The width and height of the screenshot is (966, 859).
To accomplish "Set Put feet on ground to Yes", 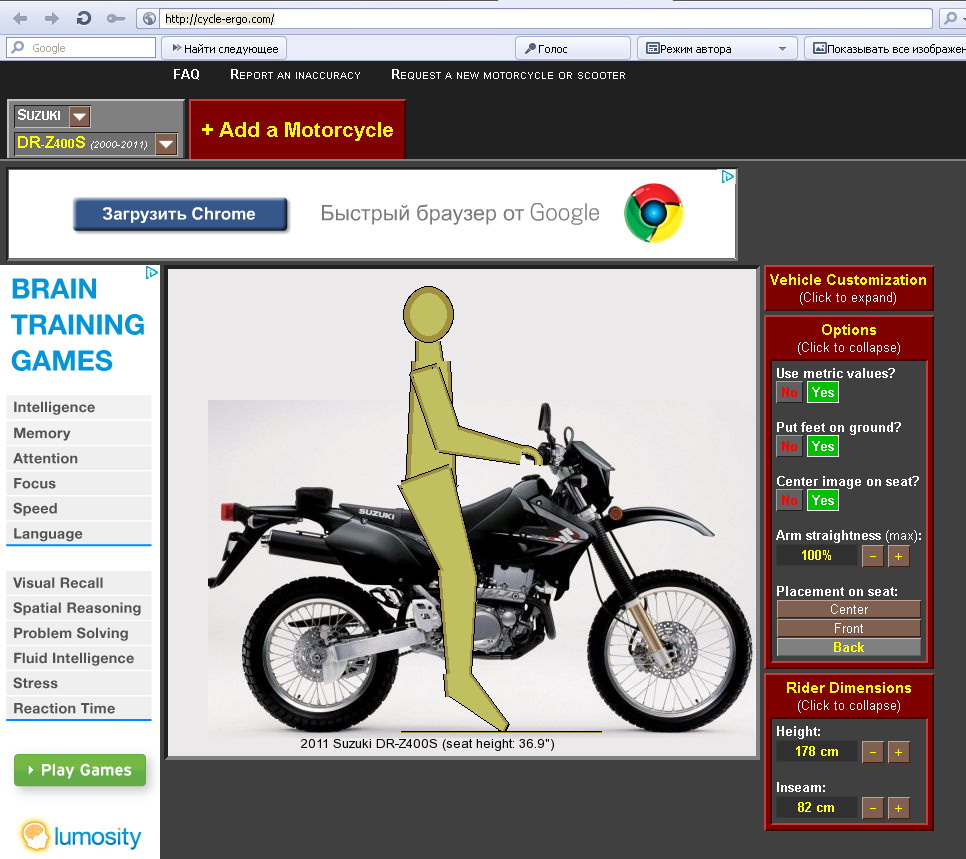I will pos(822,446).
